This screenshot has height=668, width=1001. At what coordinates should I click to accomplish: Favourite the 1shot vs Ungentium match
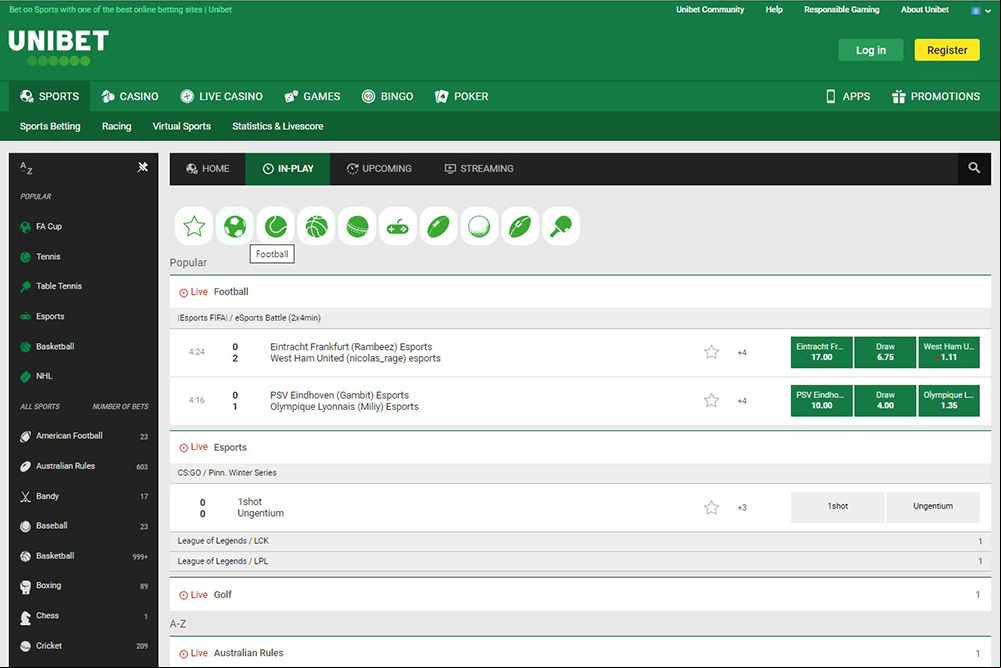coord(711,508)
